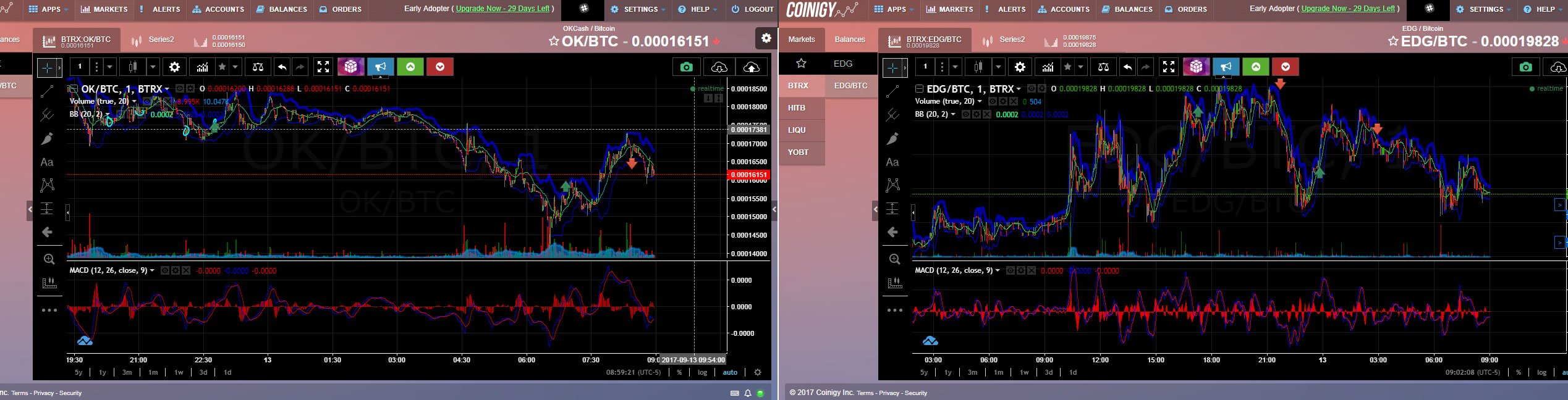Click purple cube icon in OK/BTC toolbar
The height and width of the screenshot is (400, 1568).
[350, 67]
